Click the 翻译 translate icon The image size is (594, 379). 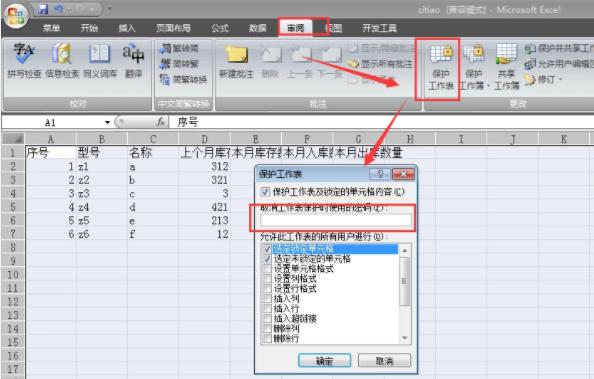pos(133,61)
